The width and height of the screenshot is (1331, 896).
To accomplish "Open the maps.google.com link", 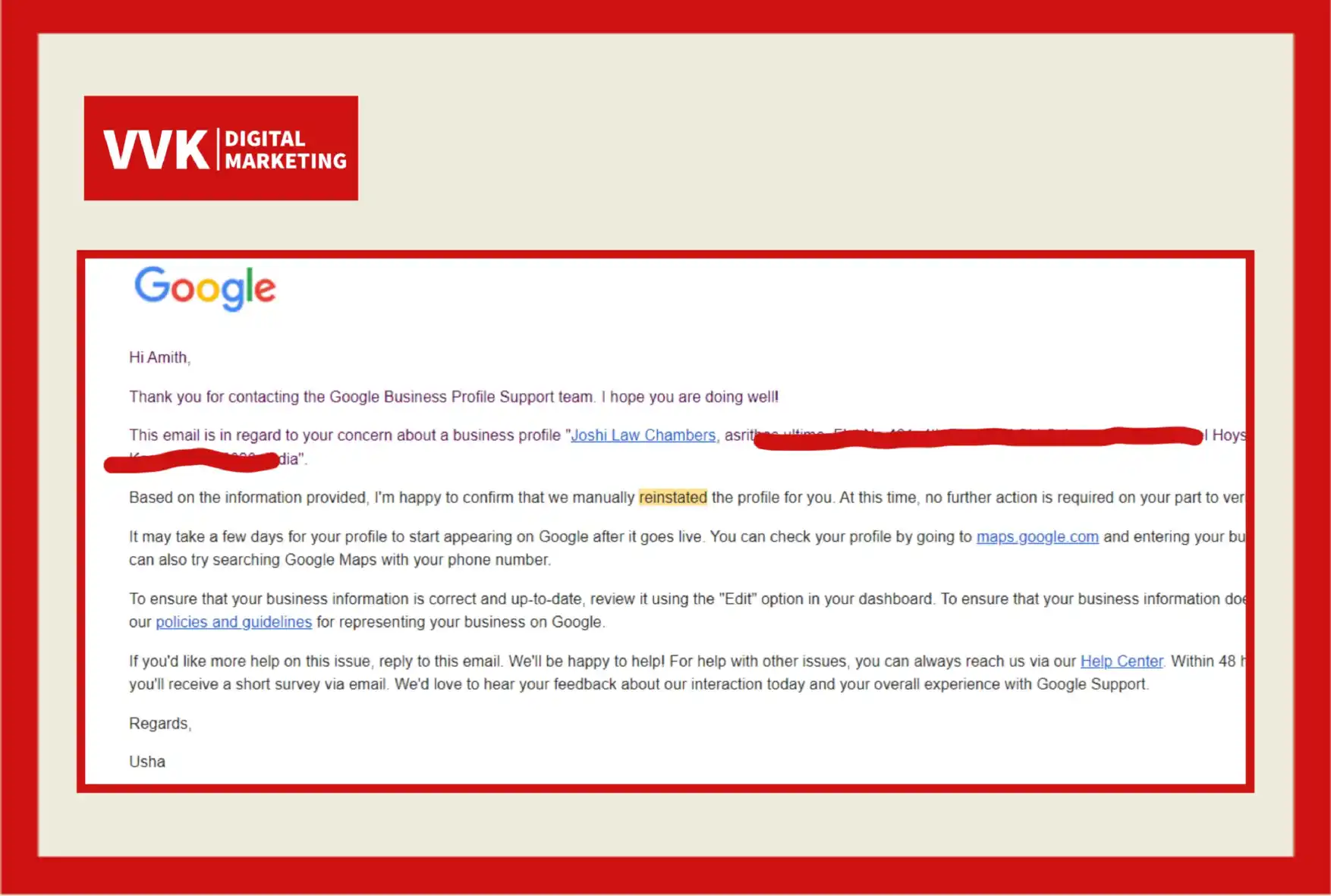I will click(x=1037, y=536).
